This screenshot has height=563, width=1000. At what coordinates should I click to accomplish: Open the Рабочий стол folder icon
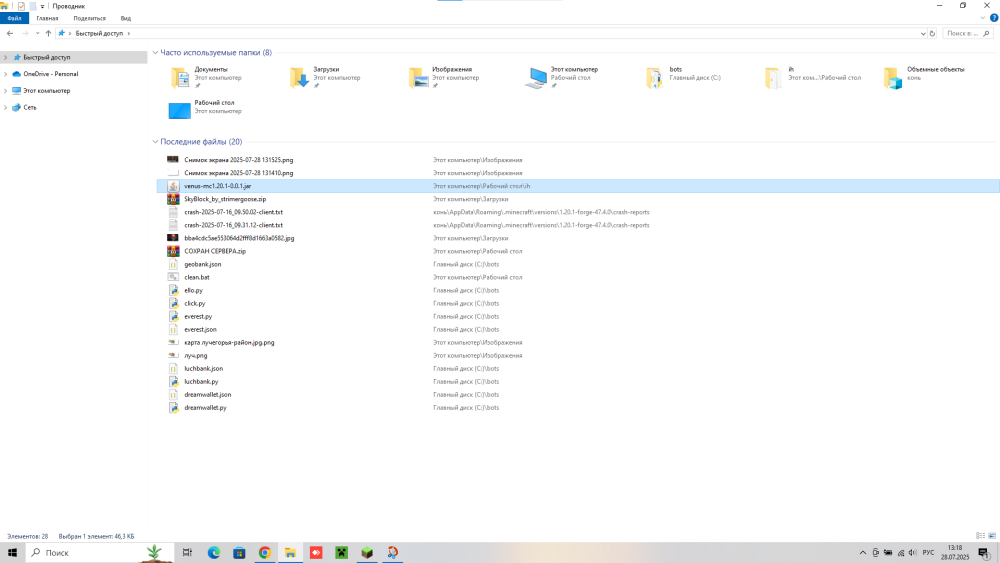click(x=179, y=110)
